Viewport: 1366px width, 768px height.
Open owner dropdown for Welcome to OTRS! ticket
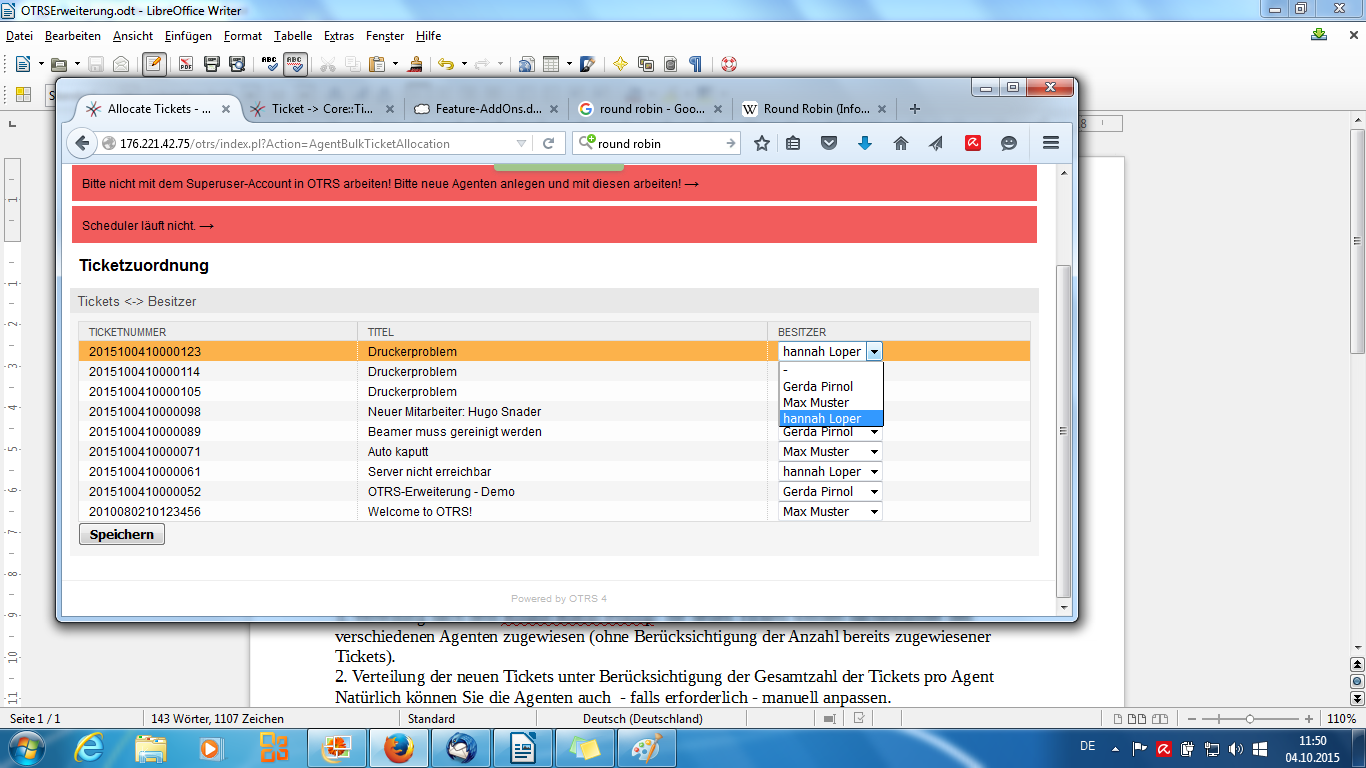(x=830, y=512)
